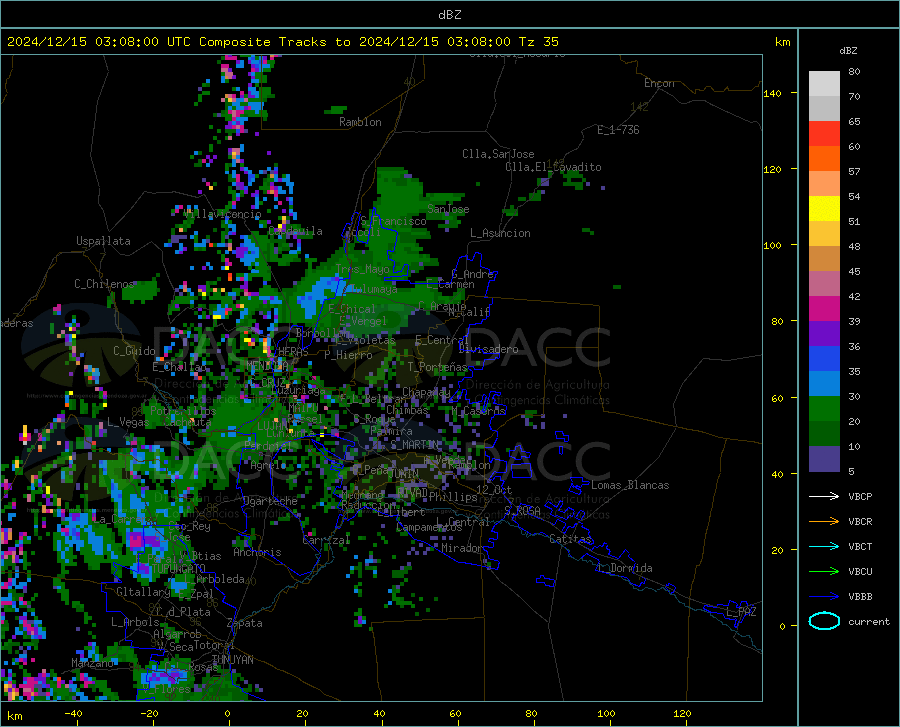Select the purple 36-39 dBZ legend swatch
The width and height of the screenshot is (900, 727).
824,334
